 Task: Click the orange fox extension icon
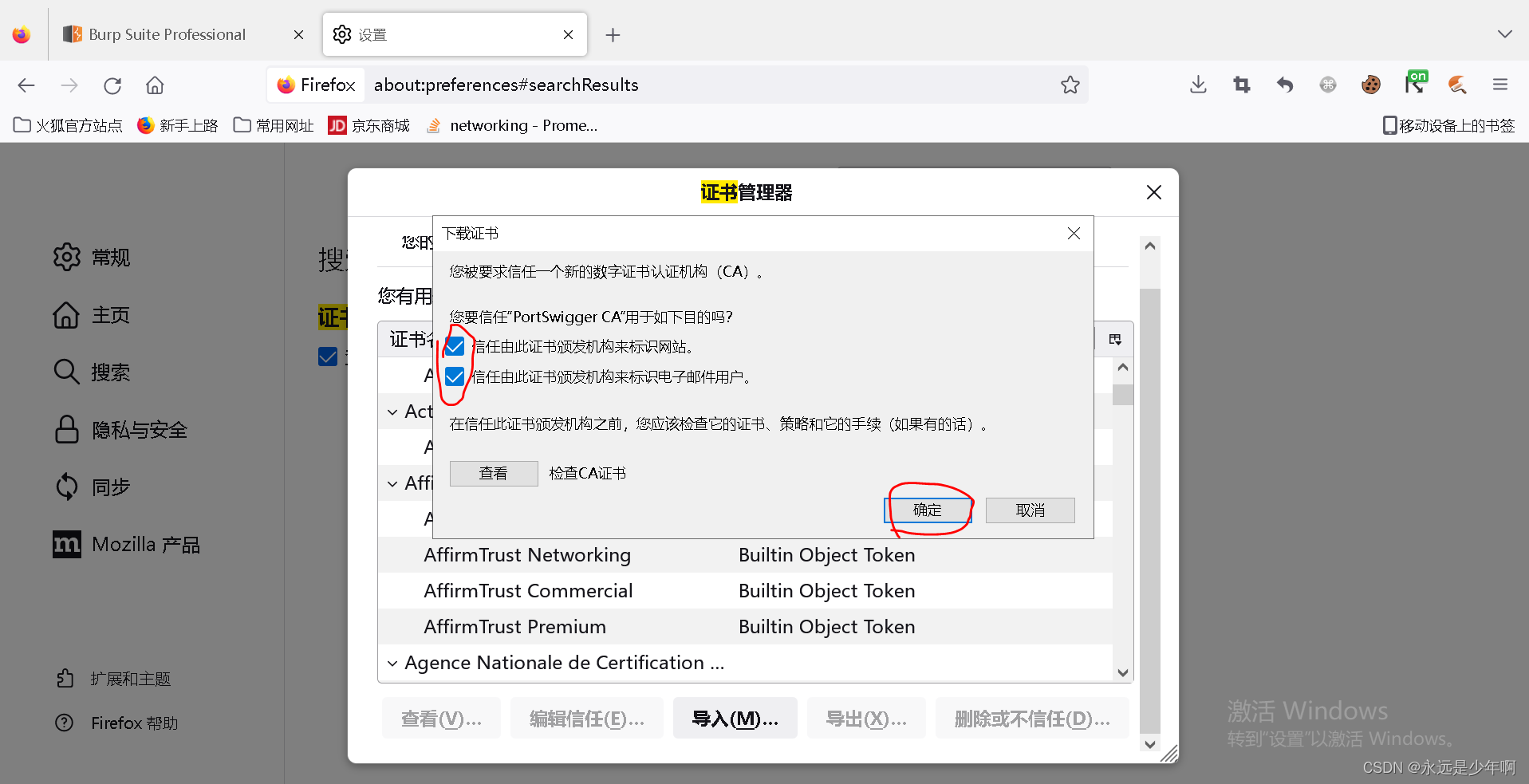1457,85
